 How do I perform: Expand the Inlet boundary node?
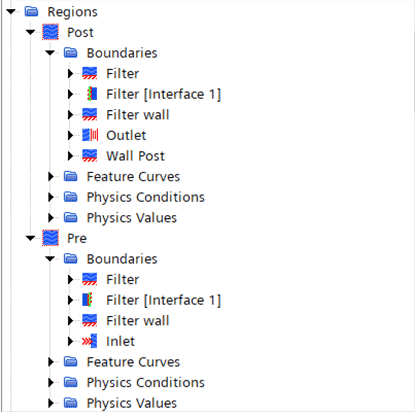(x=70, y=341)
